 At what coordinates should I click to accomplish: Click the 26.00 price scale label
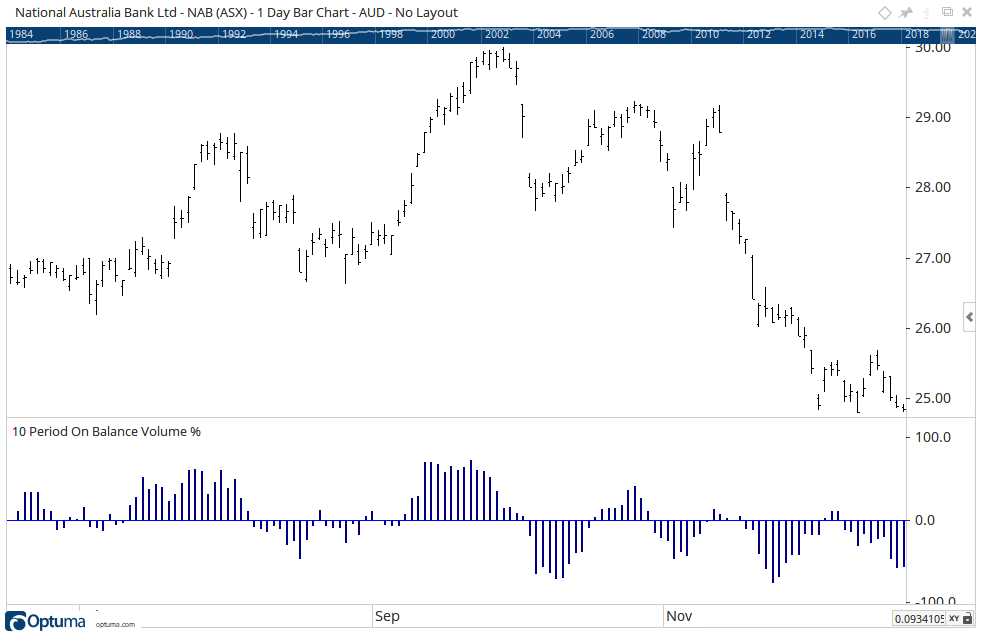933,328
